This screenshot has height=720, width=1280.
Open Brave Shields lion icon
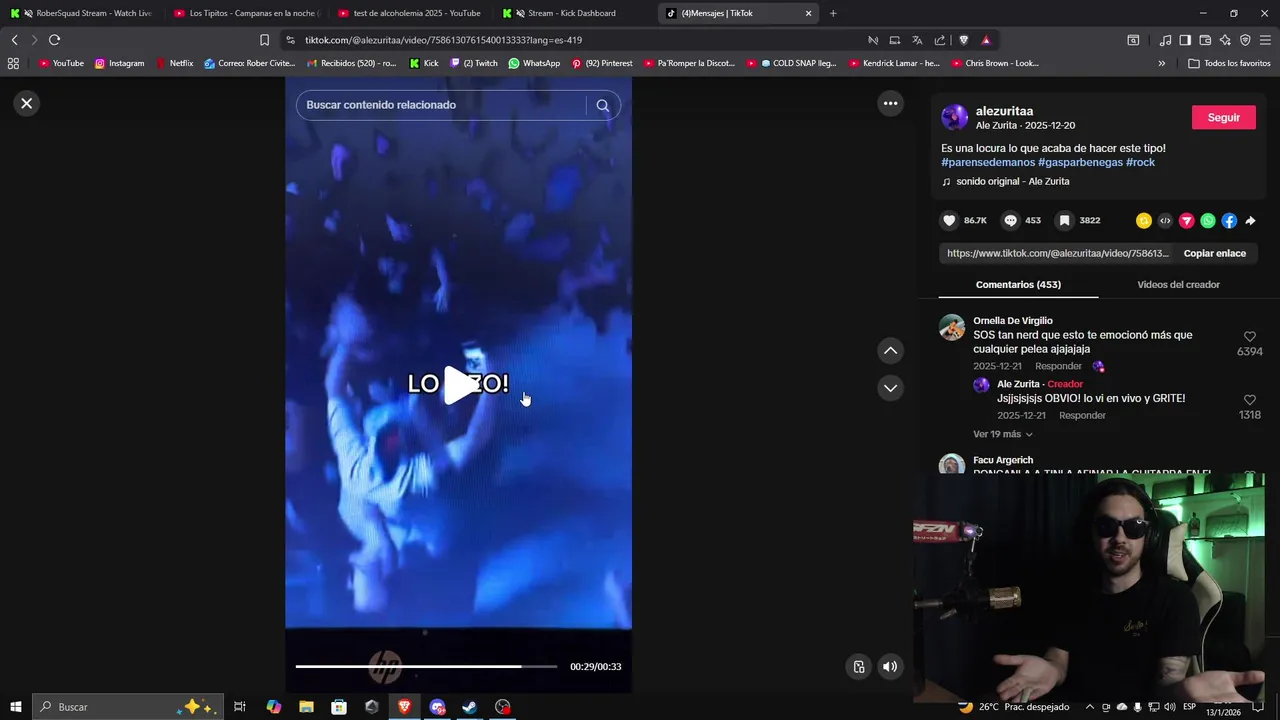[963, 40]
